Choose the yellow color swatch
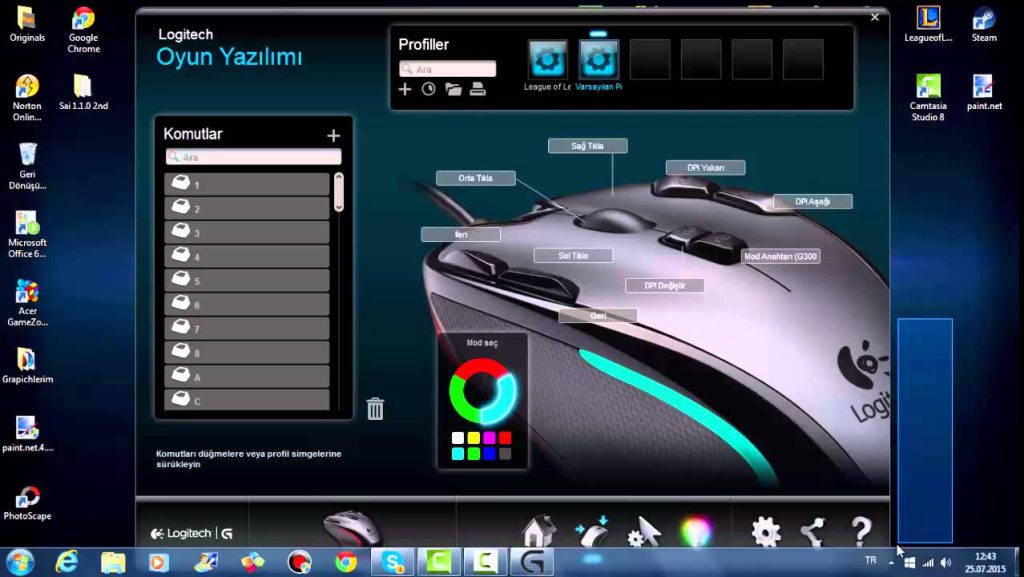 pyautogui.click(x=473, y=438)
